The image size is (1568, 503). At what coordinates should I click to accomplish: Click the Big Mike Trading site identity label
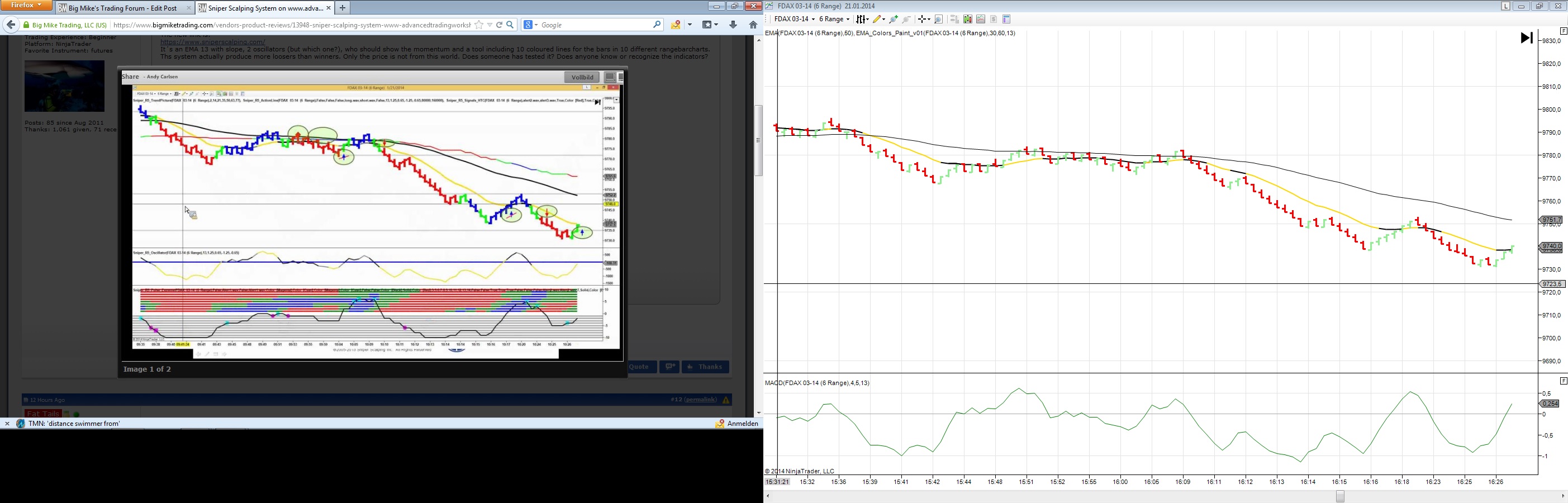69,25
